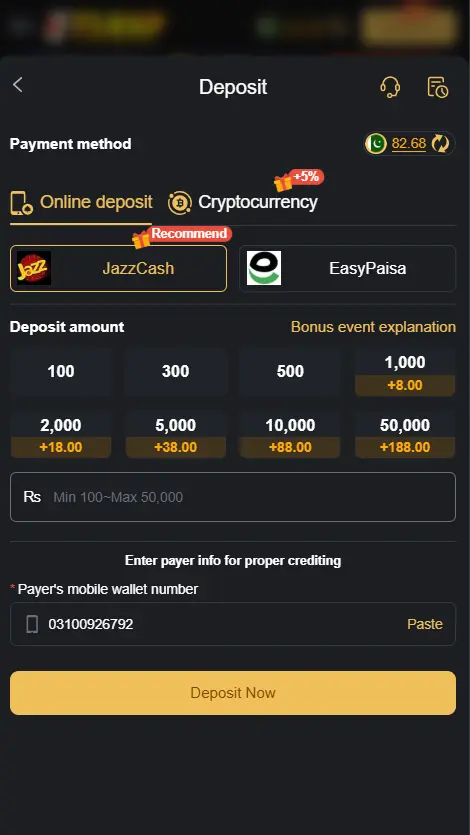Image resolution: width=470 pixels, height=835 pixels.
Task: Click the Pakistan flag currency icon
Action: pos(376,143)
